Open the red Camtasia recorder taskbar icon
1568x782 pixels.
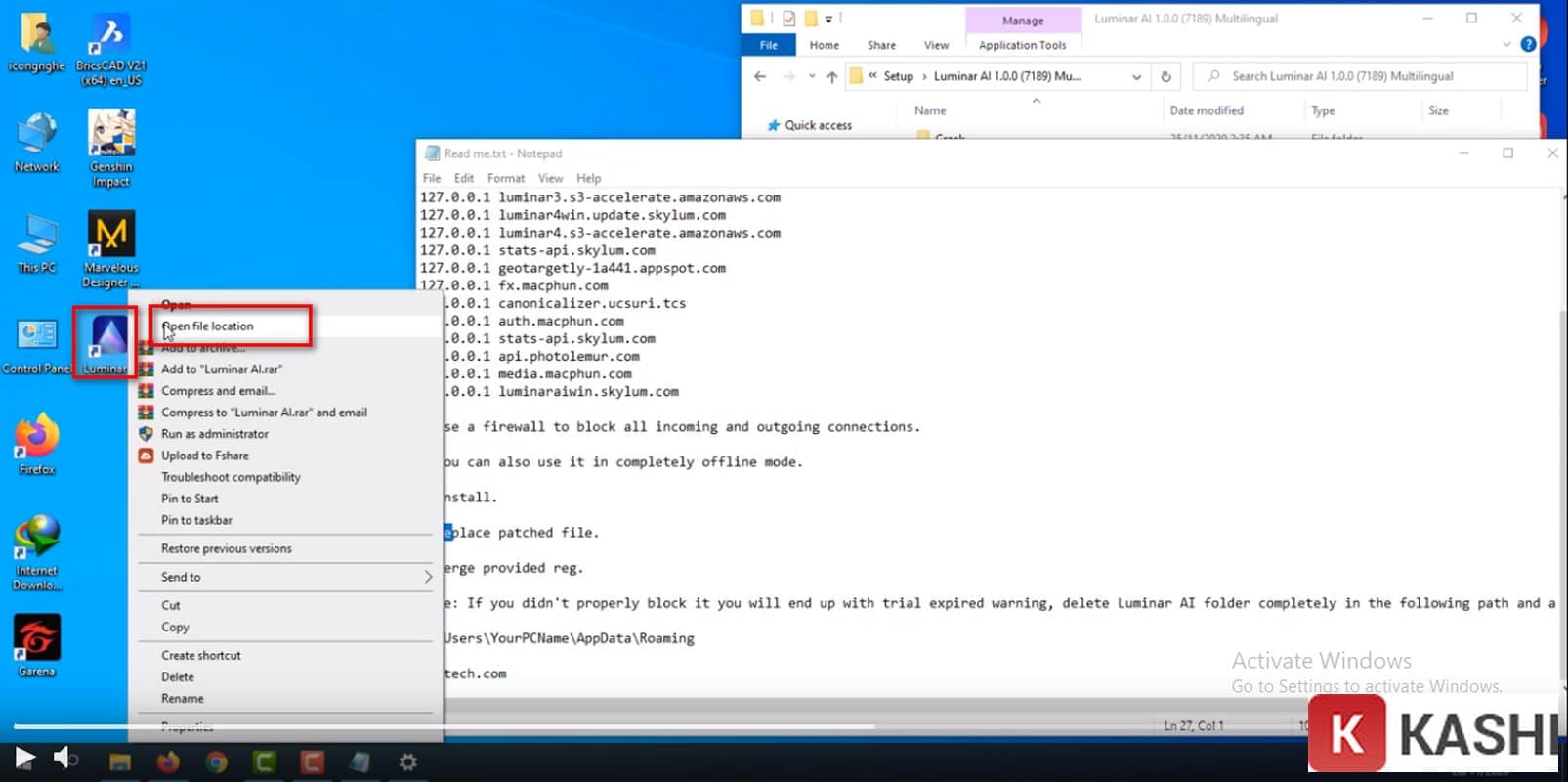312,761
